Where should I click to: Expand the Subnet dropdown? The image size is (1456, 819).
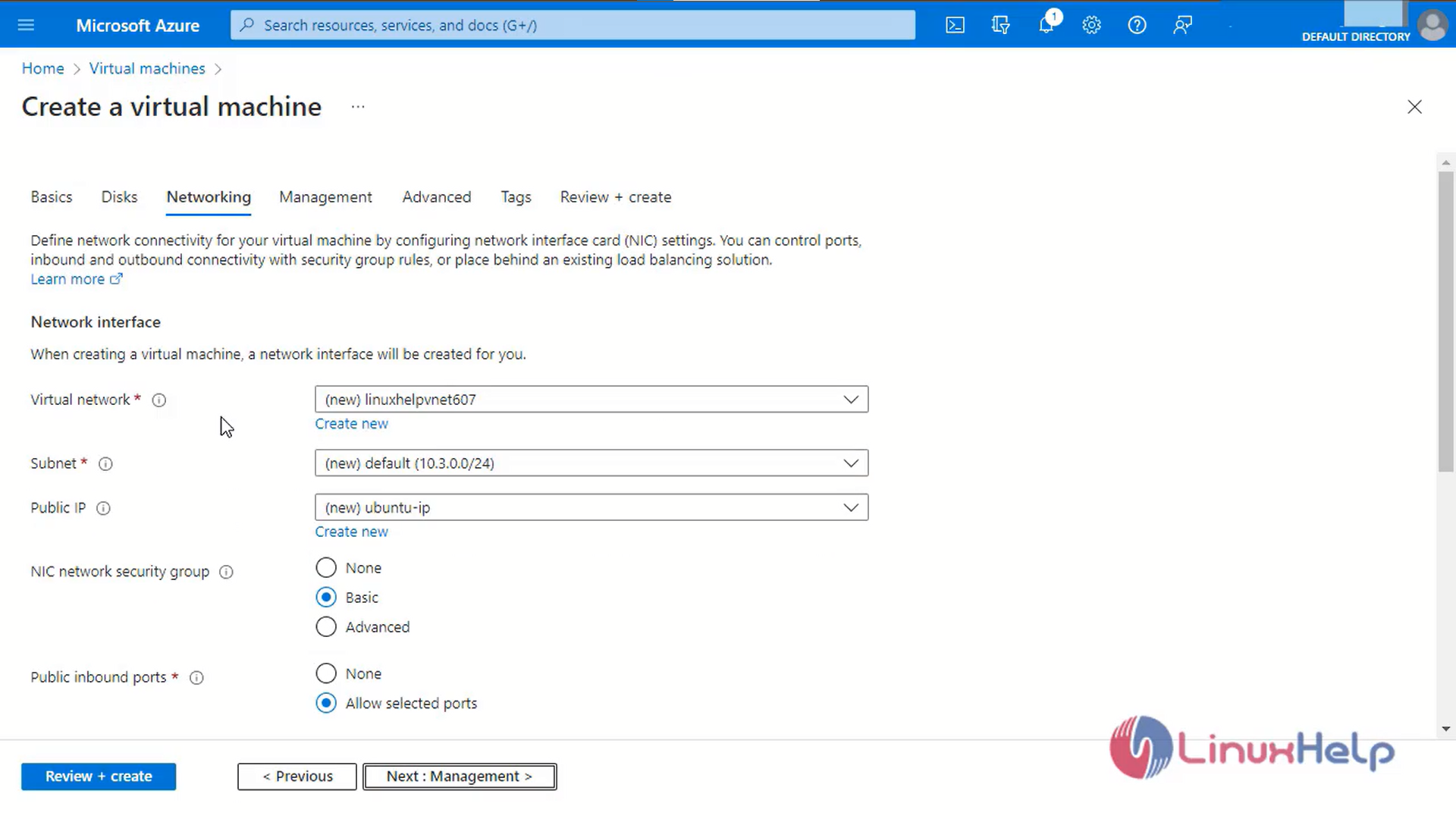tap(591, 463)
